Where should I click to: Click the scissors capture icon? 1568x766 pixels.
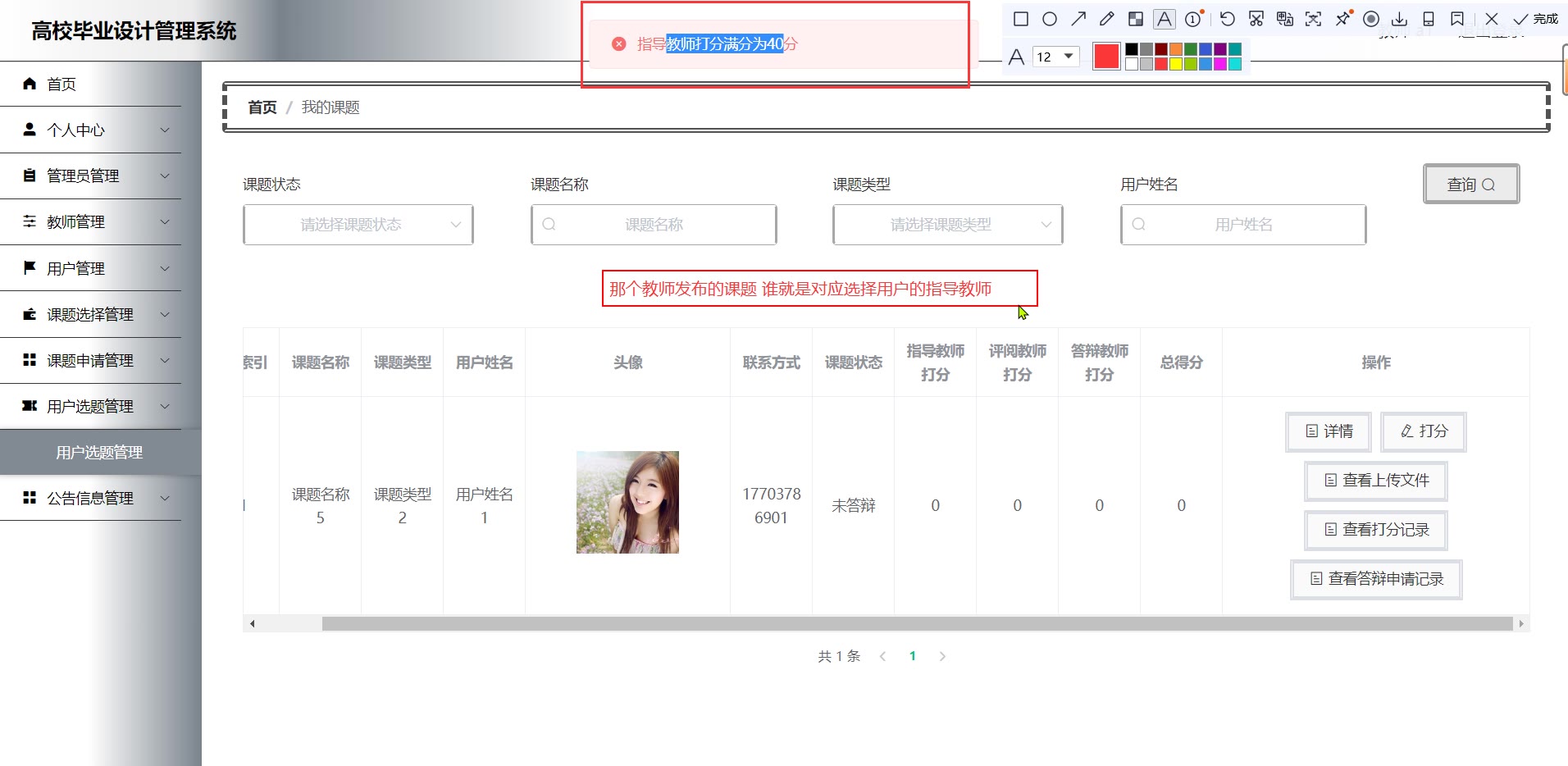(1256, 19)
